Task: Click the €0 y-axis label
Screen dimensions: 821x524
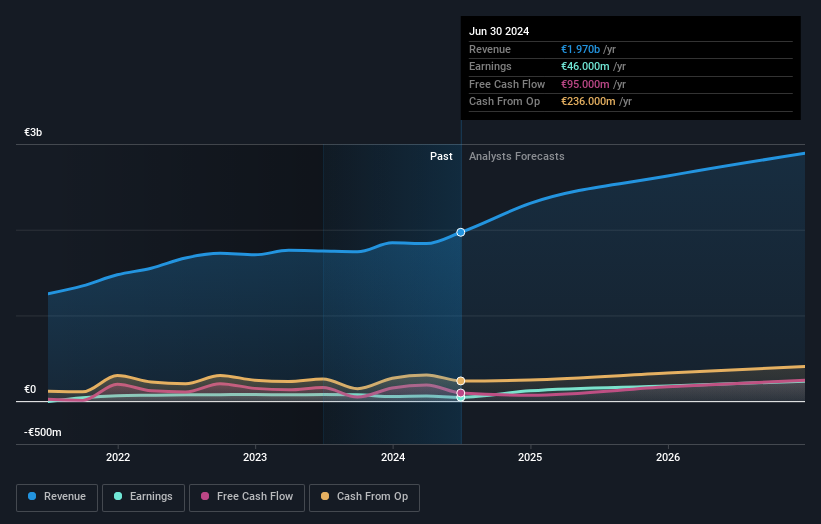Action: (30, 389)
